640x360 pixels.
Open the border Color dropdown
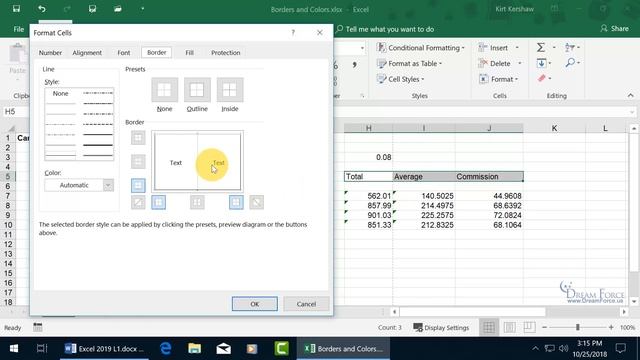click(108, 185)
